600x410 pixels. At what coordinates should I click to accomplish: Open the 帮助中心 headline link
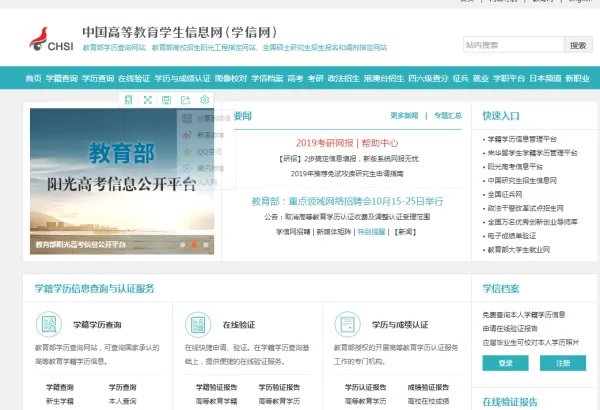click(380, 143)
